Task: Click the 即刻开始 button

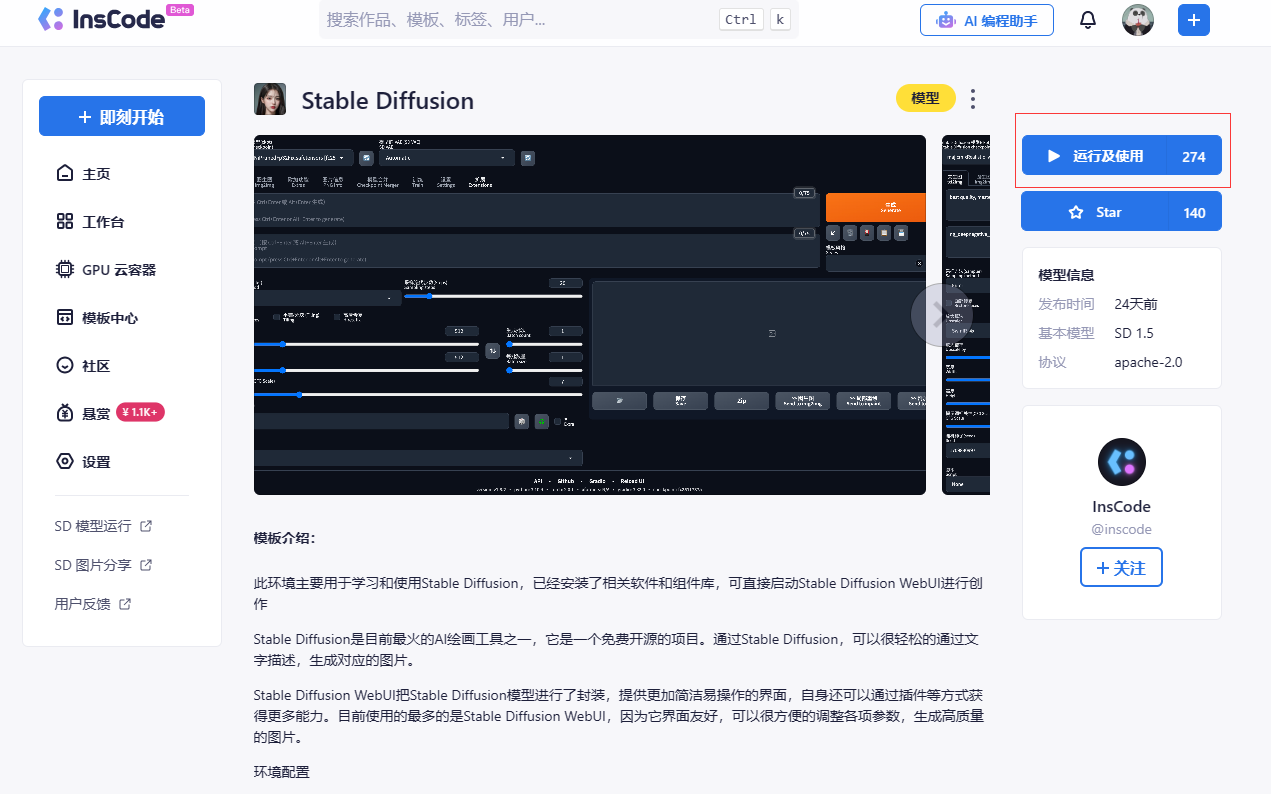Action: [x=122, y=117]
